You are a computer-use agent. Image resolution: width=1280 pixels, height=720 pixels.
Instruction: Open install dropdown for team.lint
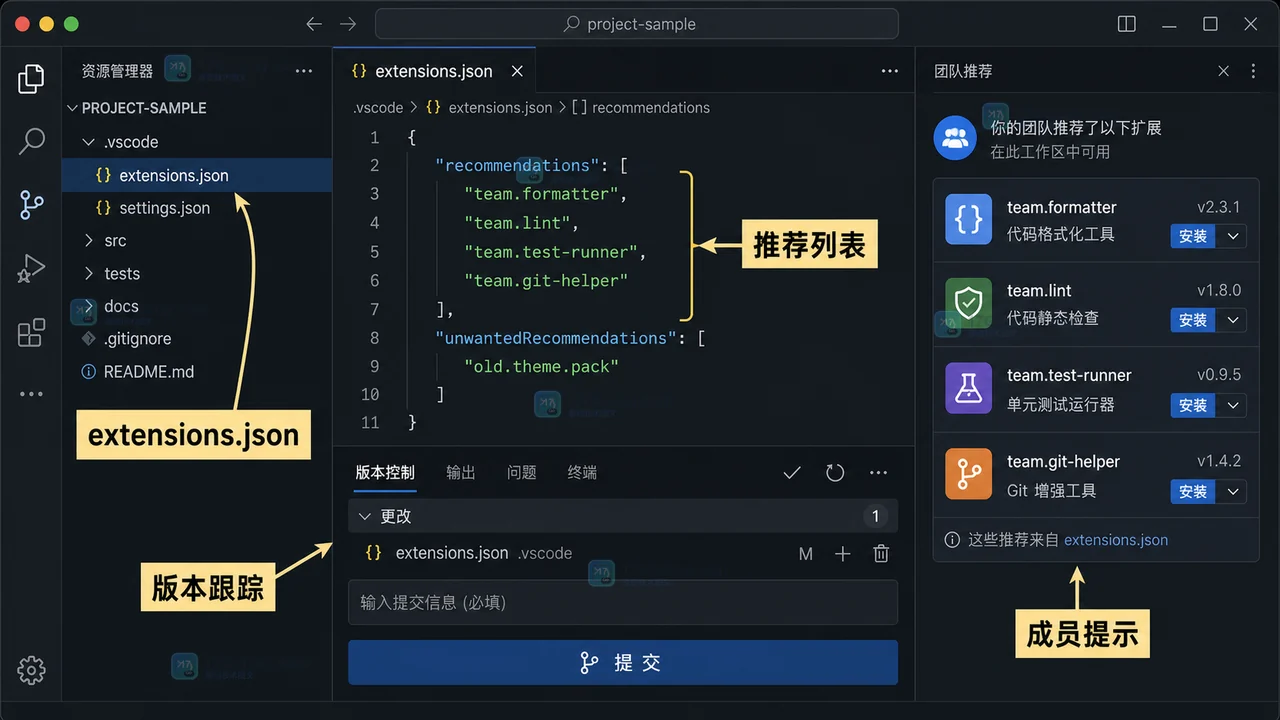[x=1233, y=320]
